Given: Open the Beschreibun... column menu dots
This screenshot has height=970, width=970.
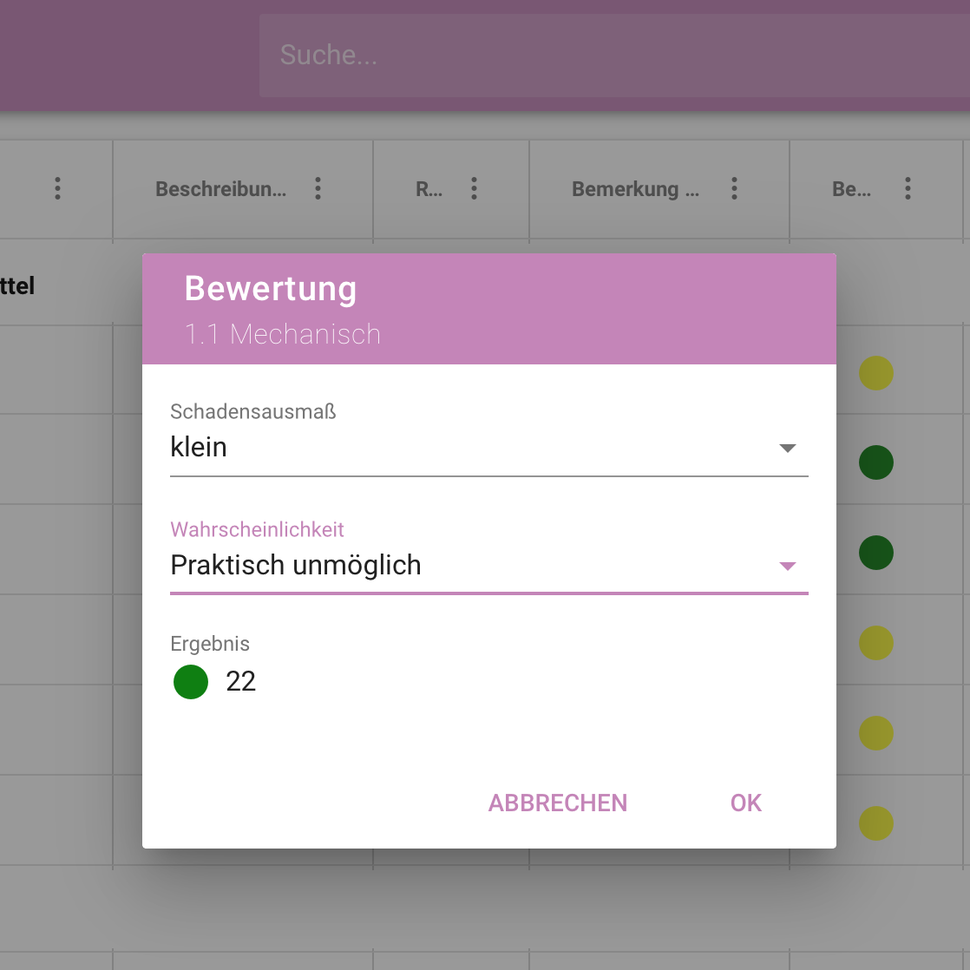Looking at the screenshot, I should coord(318,189).
